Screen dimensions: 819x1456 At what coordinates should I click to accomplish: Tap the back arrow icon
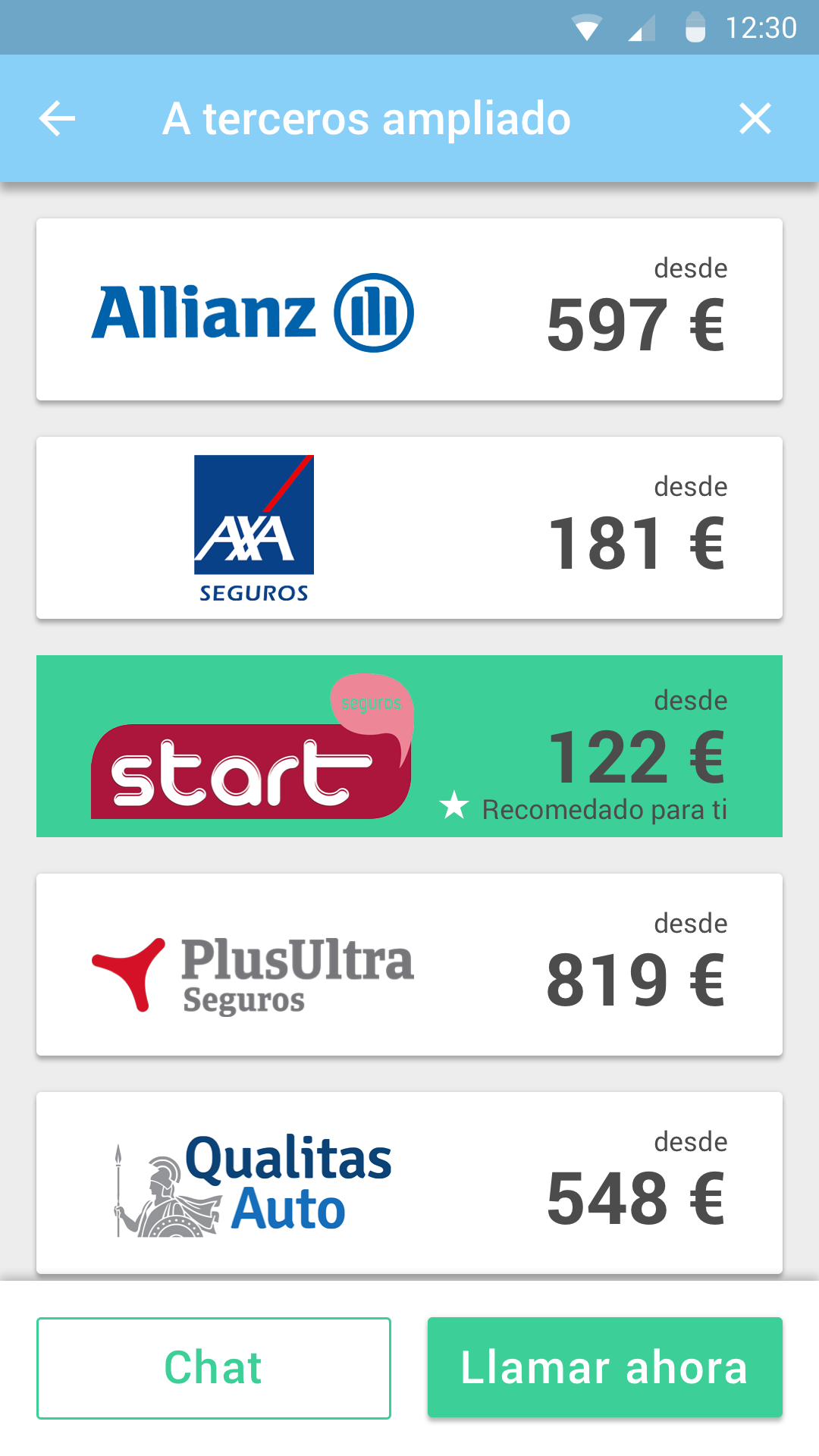click(x=58, y=119)
